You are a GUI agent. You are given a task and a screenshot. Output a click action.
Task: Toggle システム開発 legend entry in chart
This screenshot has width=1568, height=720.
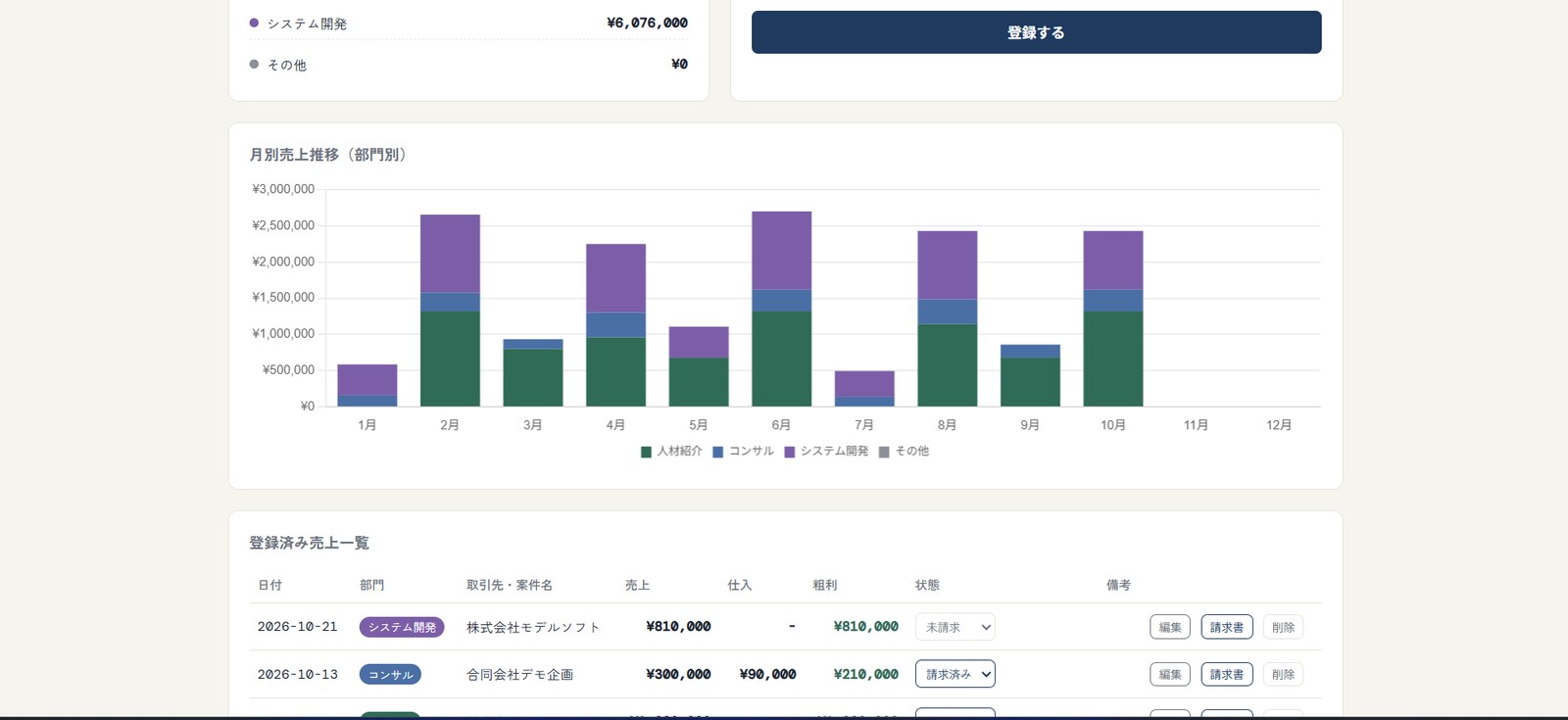click(x=826, y=452)
